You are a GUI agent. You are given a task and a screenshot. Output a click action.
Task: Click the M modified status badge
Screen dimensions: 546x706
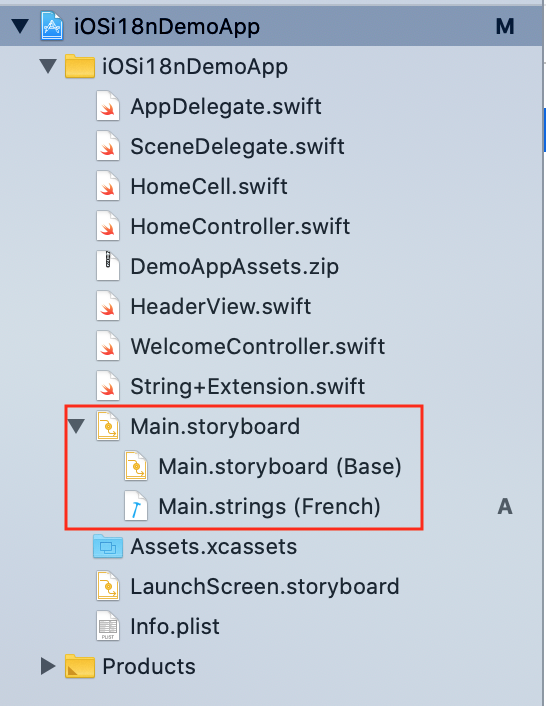(505, 27)
